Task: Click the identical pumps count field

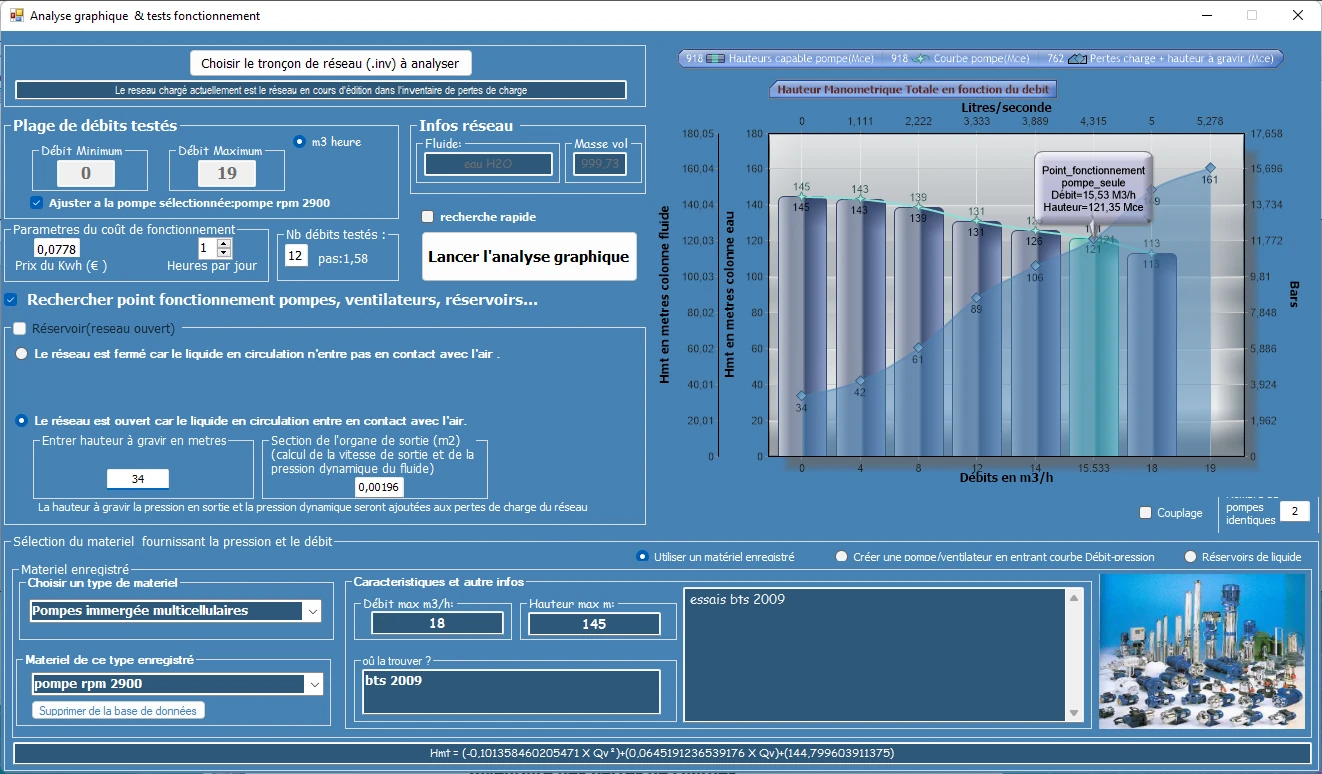Action: click(x=1294, y=512)
